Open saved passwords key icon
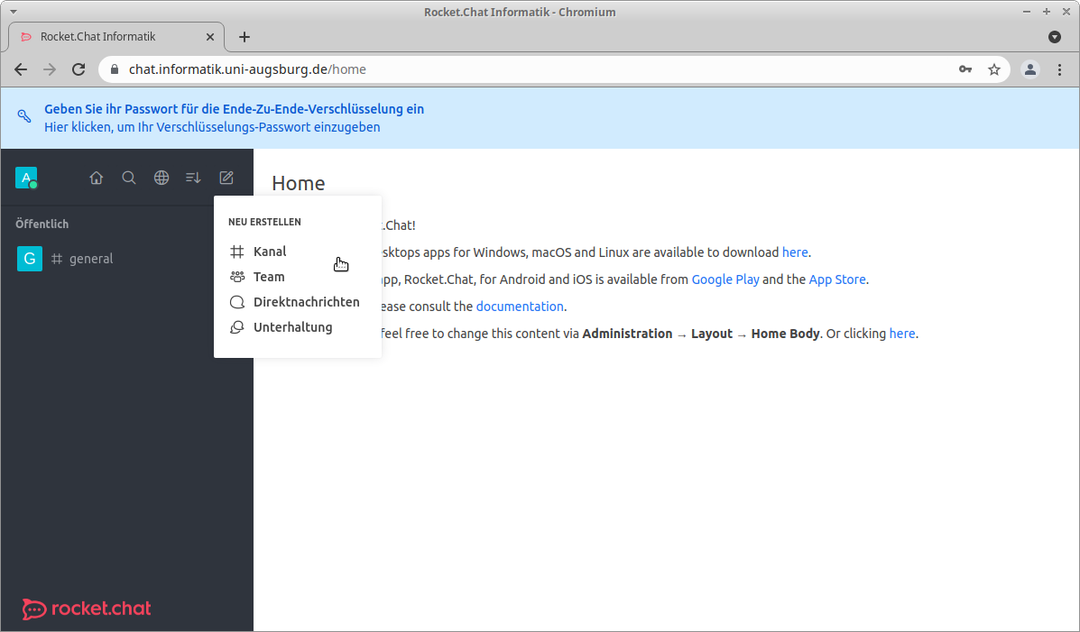Screen dimensions: 1080x632 [x=965, y=70]
